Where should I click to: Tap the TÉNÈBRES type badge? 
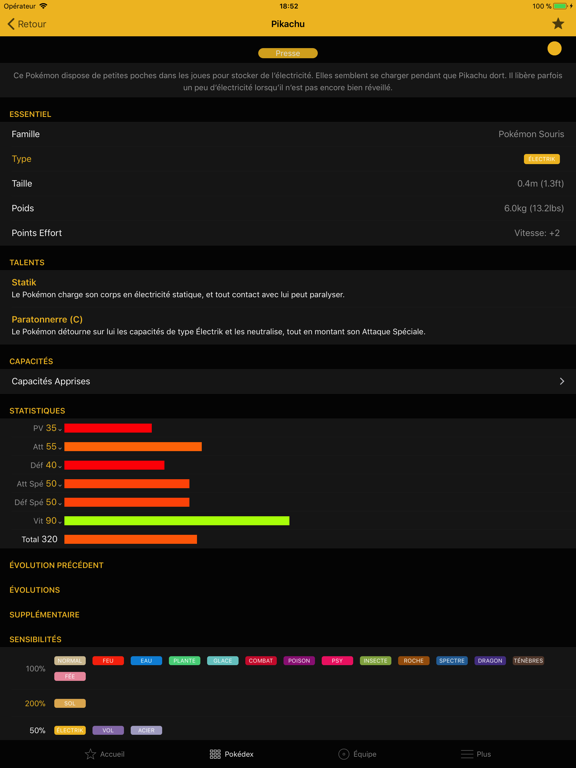point(528,661)
